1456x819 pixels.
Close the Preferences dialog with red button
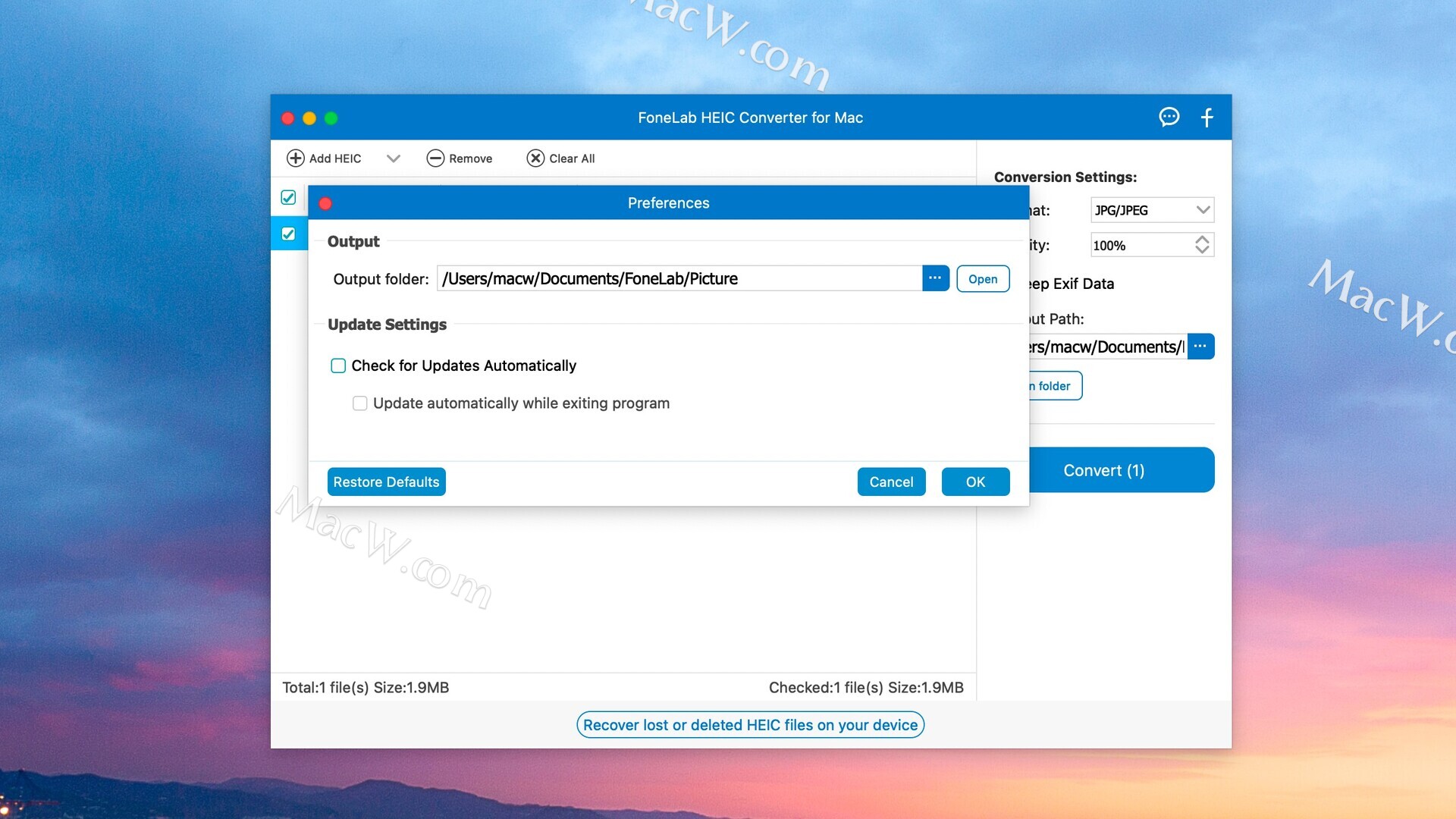point(325,203)
